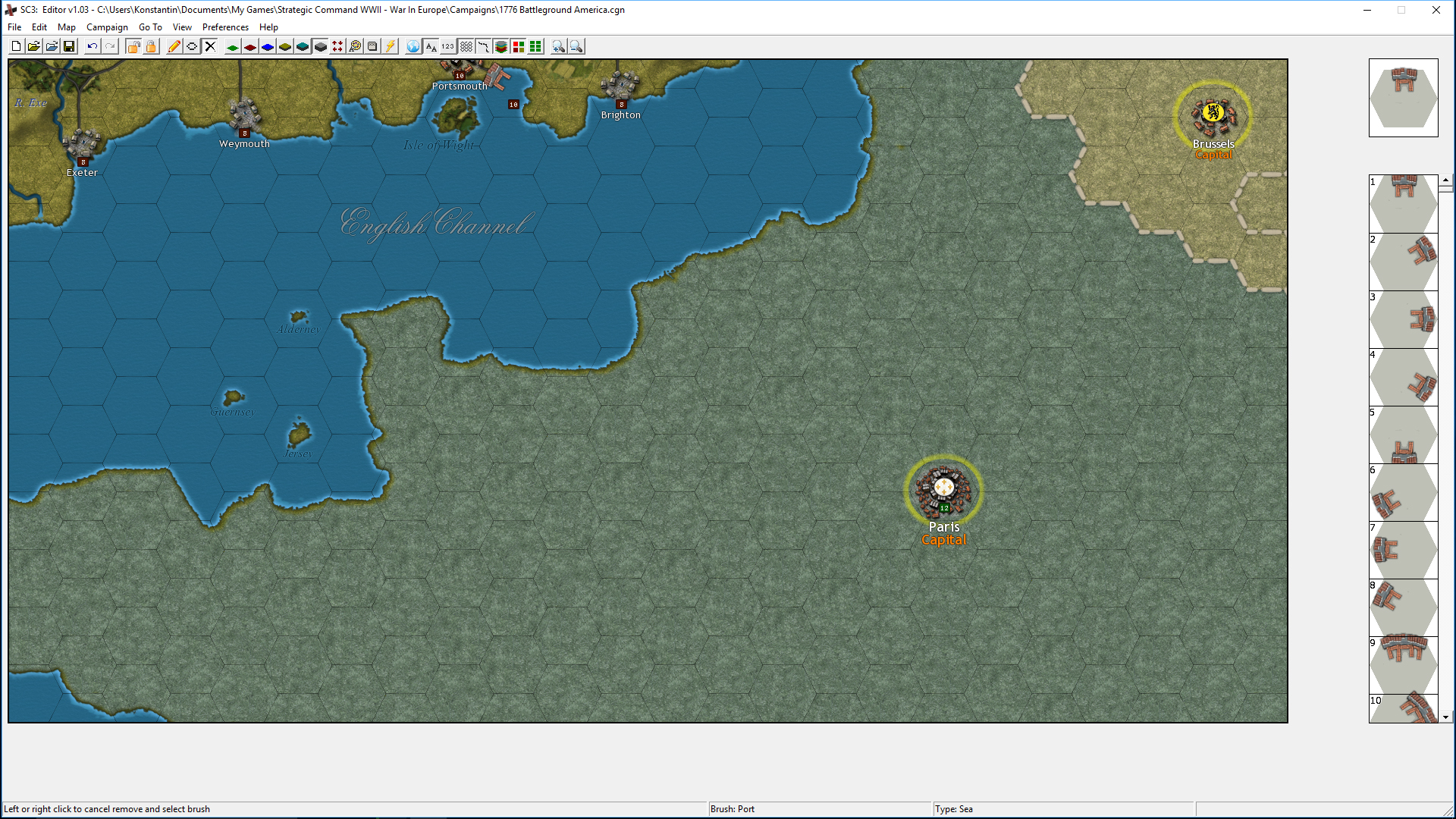The width and height of the screenshot is (1456, 819).
Task: Open the Map menu
Action: pyautogui.click(x=67, y=27)
